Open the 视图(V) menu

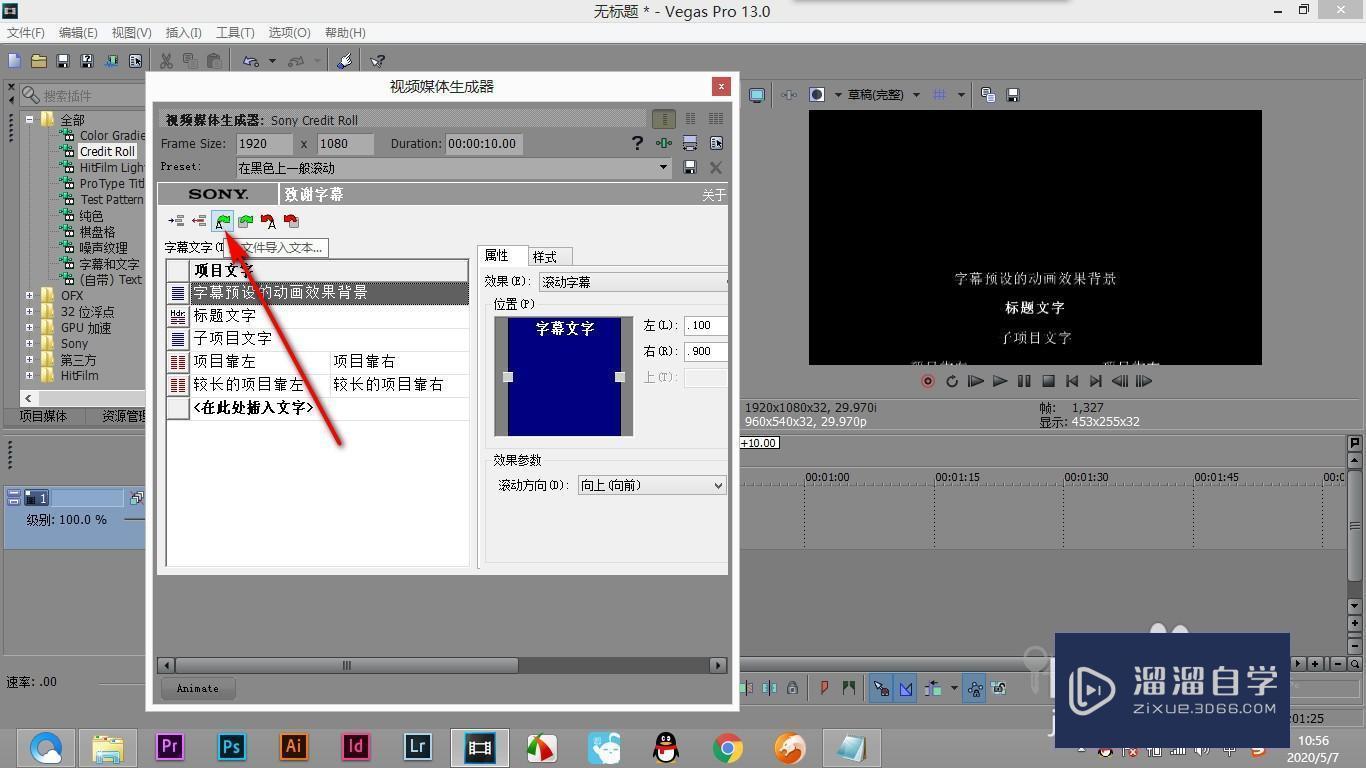point(131,32)
